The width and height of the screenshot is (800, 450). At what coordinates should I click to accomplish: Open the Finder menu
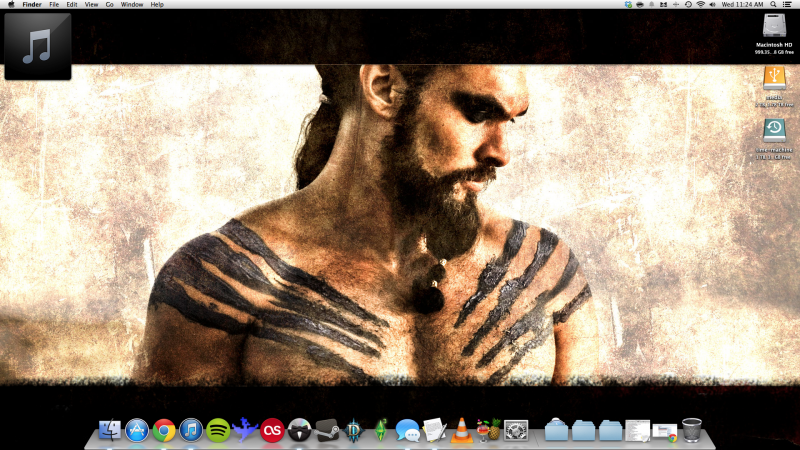tap(32, 5)
